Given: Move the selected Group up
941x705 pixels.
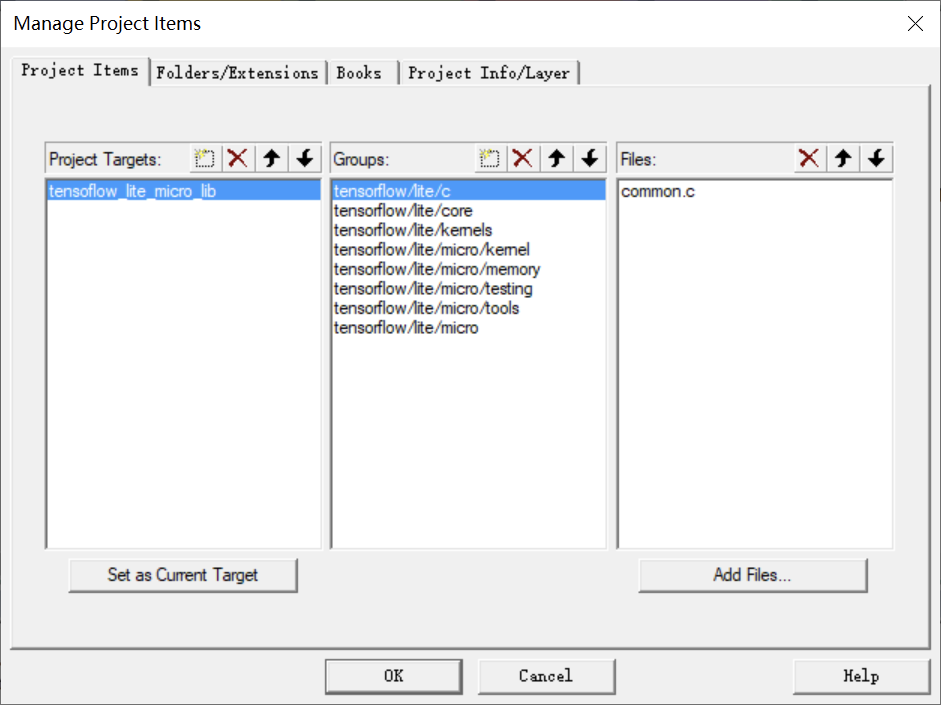Looking at the screenshot, I should click(556, 159).
